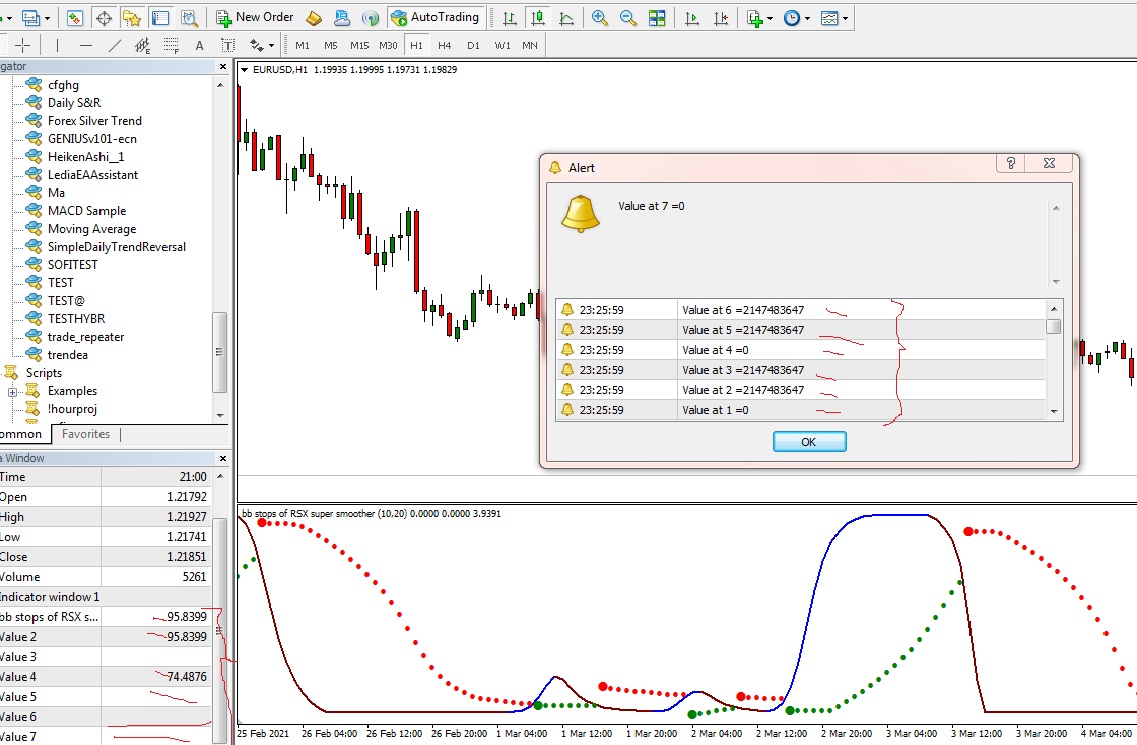Screen dimensions: 1137x745
Task: Click the triangle next to EURUSD,H1 chart title
Action: [244, 70]
